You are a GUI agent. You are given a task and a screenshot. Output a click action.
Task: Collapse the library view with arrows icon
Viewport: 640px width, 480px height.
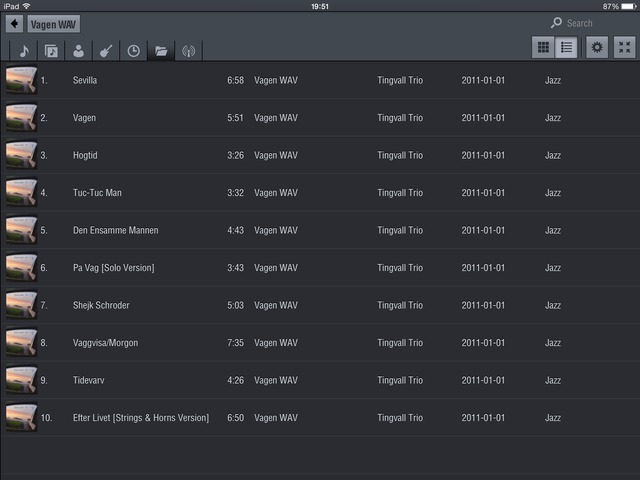[x=625, y=47]
